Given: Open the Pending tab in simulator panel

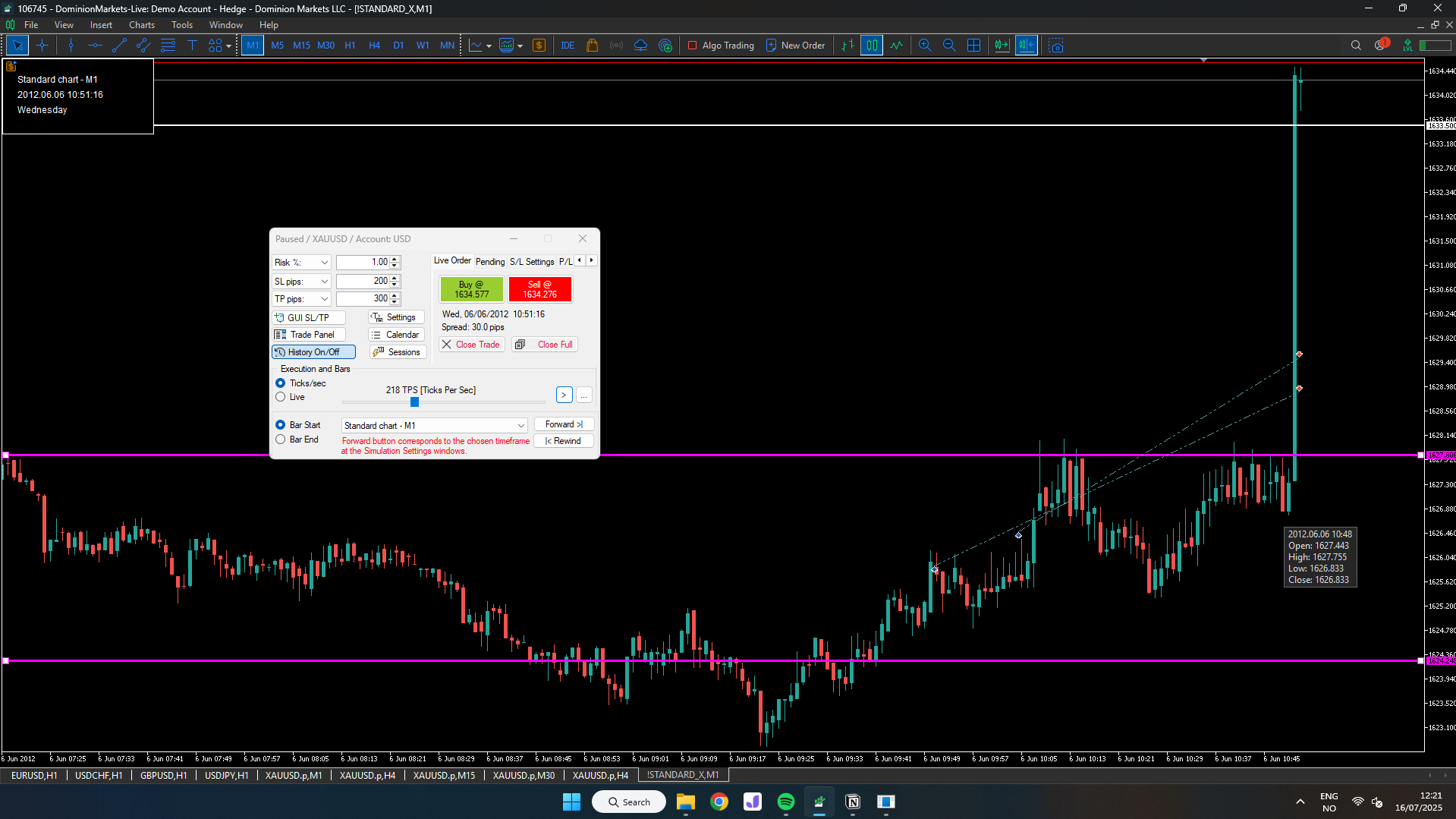Looking at the screenshot, I should pyautogui.click(x=490, y=262).
